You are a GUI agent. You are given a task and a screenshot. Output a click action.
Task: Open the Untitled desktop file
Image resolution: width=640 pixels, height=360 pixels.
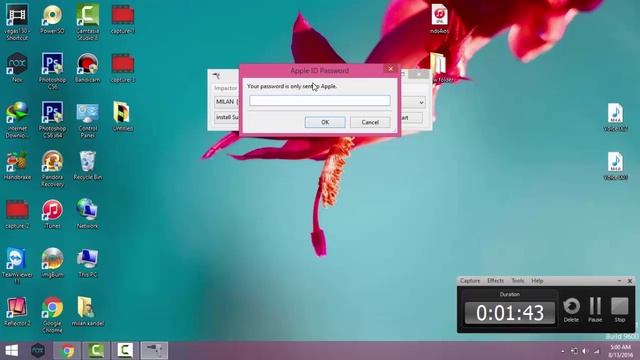123,116
